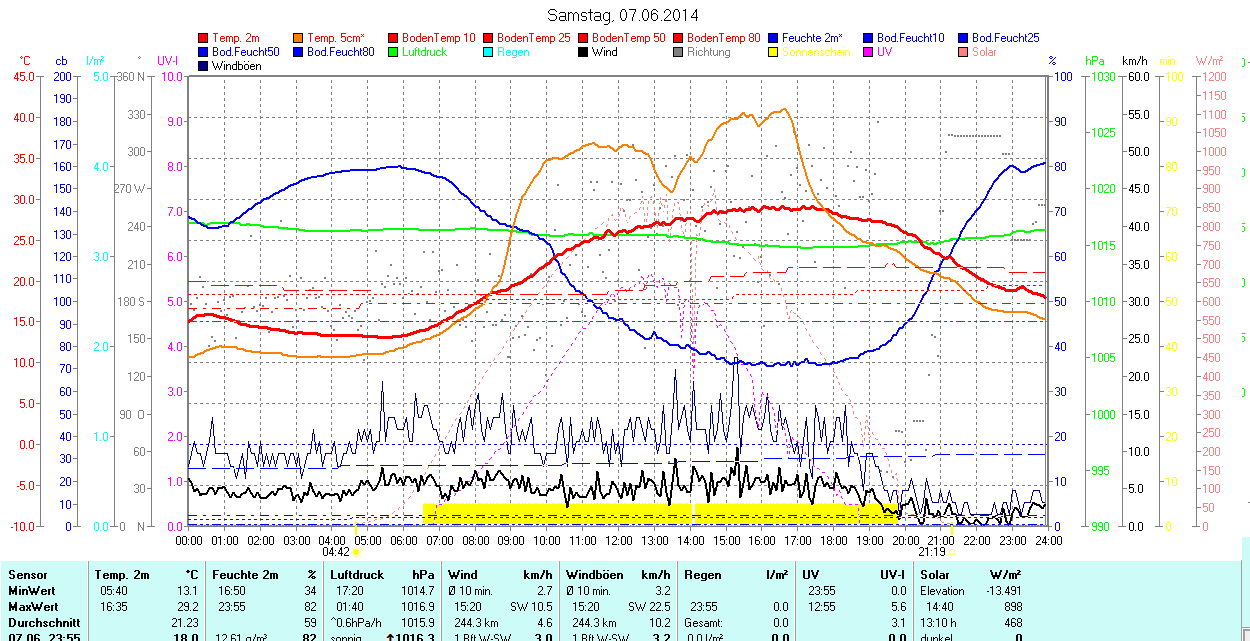
Task: Click the red Temp. 2m legend swatch
Action: (x=204, y=38)
